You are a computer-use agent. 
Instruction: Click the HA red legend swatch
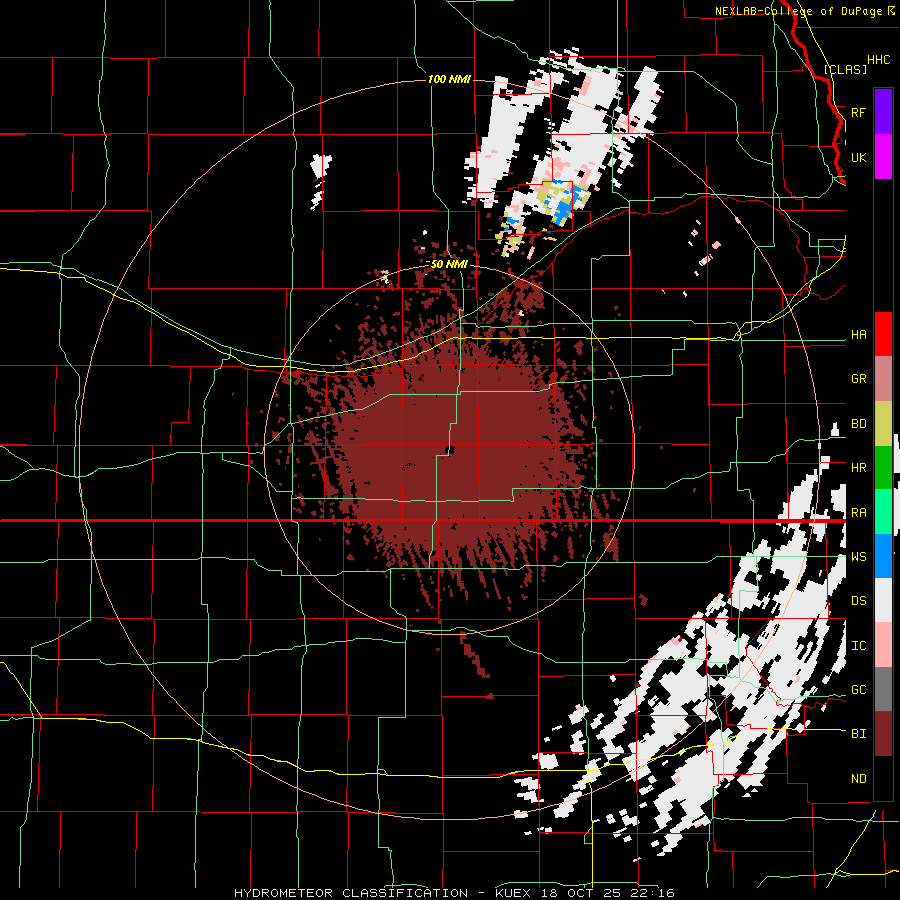(x=883, y=334)
